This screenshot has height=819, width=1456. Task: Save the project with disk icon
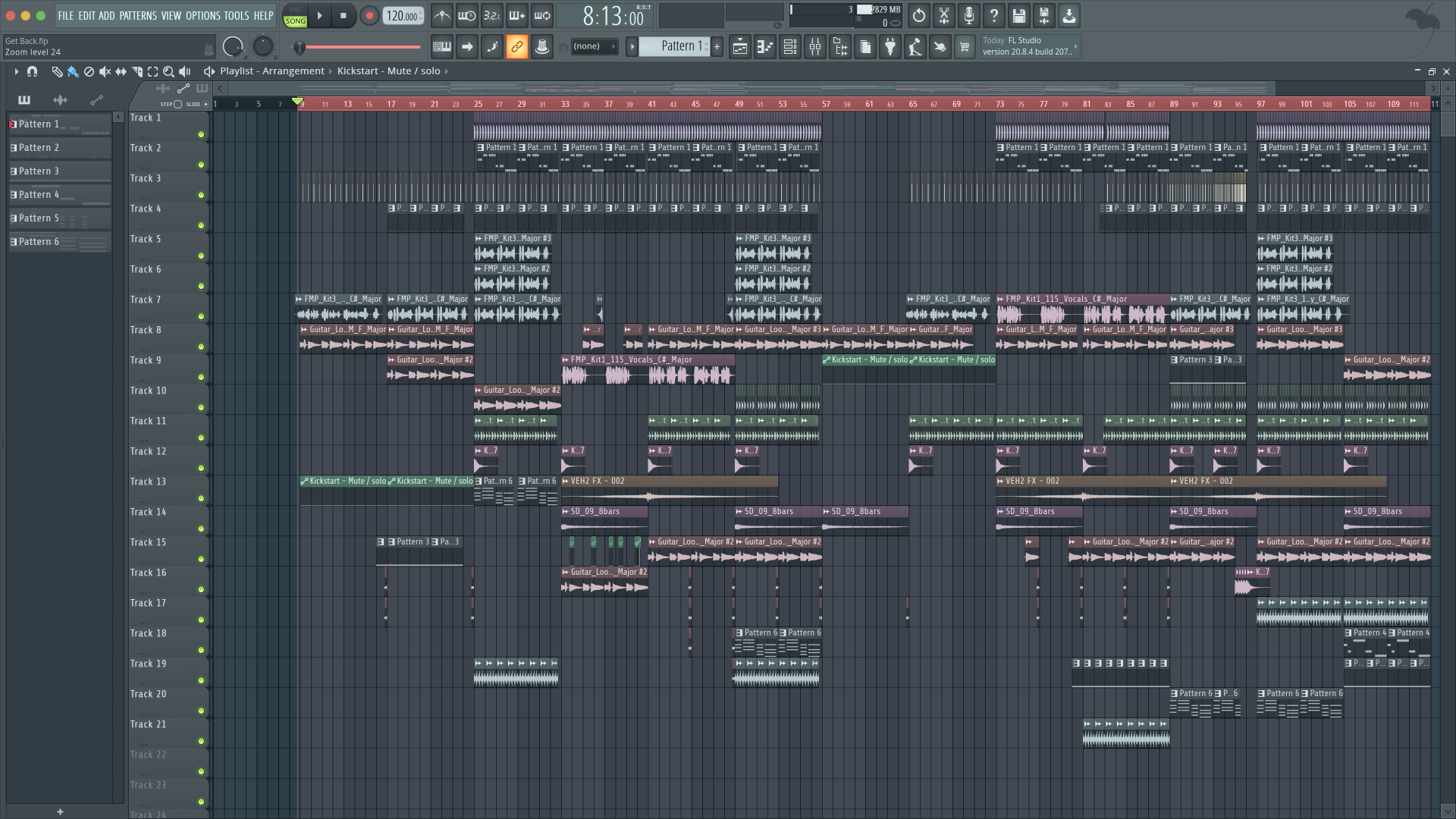tap(1019, 15)
